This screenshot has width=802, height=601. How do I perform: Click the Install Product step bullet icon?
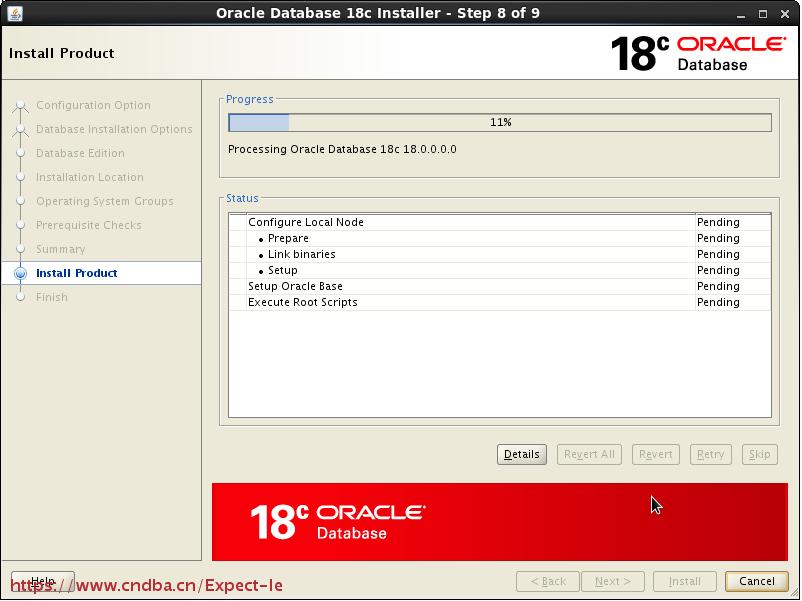[x=20, y=273]
